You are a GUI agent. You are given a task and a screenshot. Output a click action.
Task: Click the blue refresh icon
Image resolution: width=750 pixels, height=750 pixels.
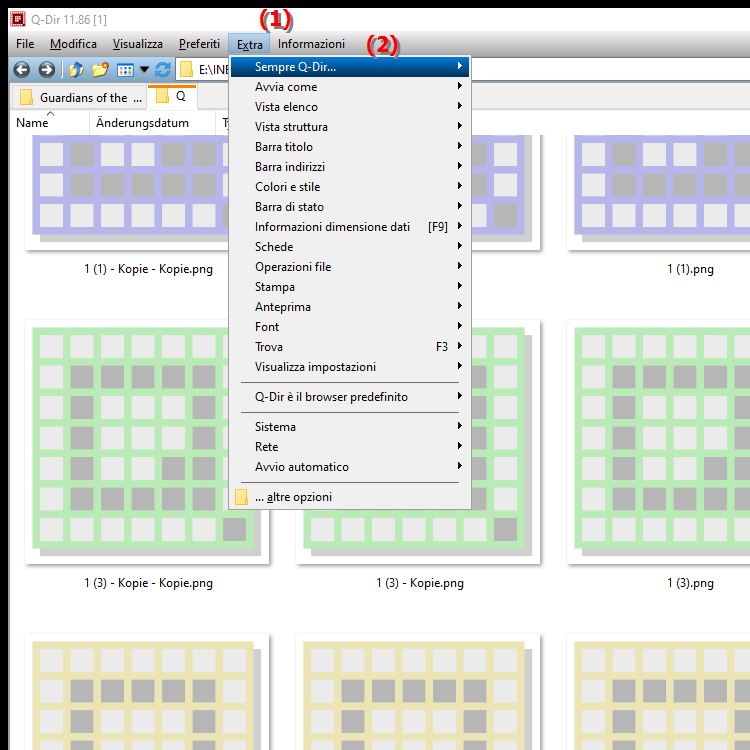point(163,70)
